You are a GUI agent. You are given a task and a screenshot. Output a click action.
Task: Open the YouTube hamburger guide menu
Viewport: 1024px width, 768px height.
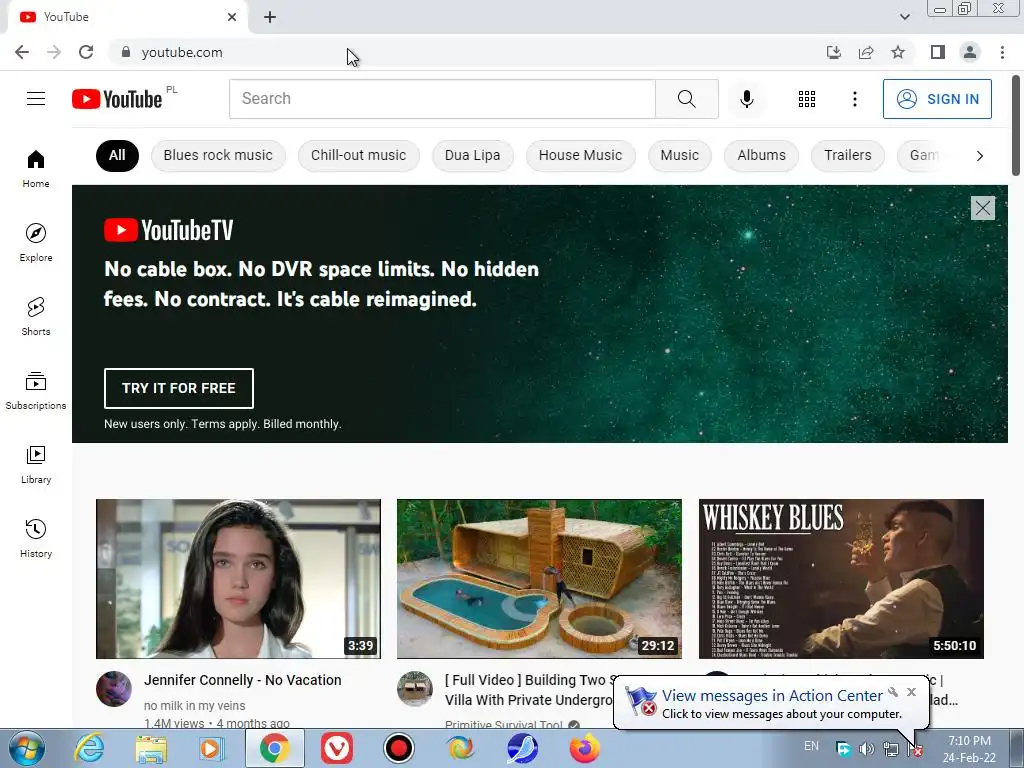coord(36,99)
